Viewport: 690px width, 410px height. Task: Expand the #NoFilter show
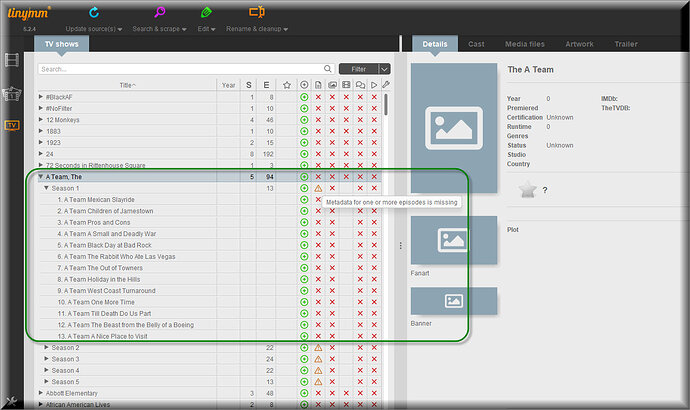[40, 108]
